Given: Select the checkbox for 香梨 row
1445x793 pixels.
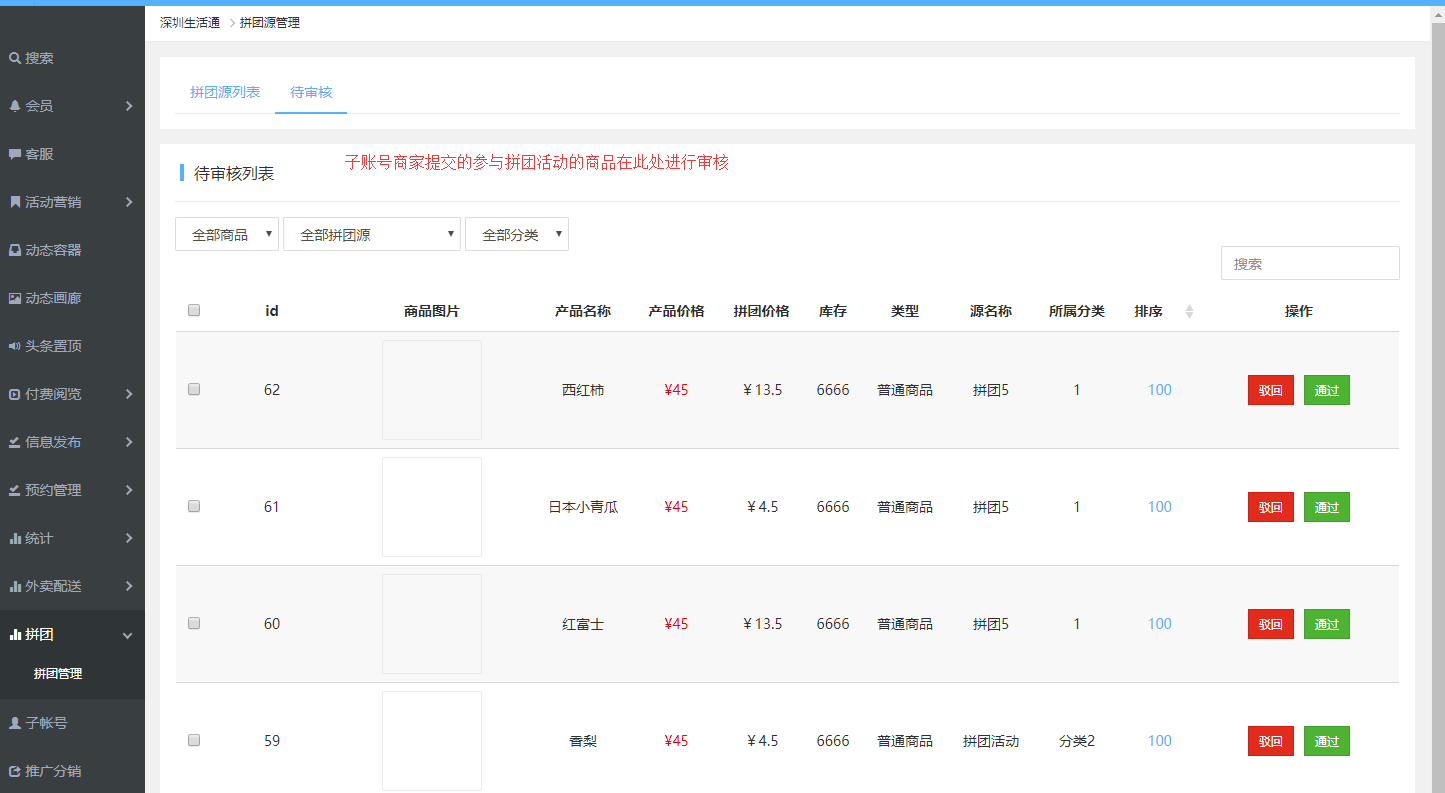Looking at the screenshot, I should [x=194, y=740].
